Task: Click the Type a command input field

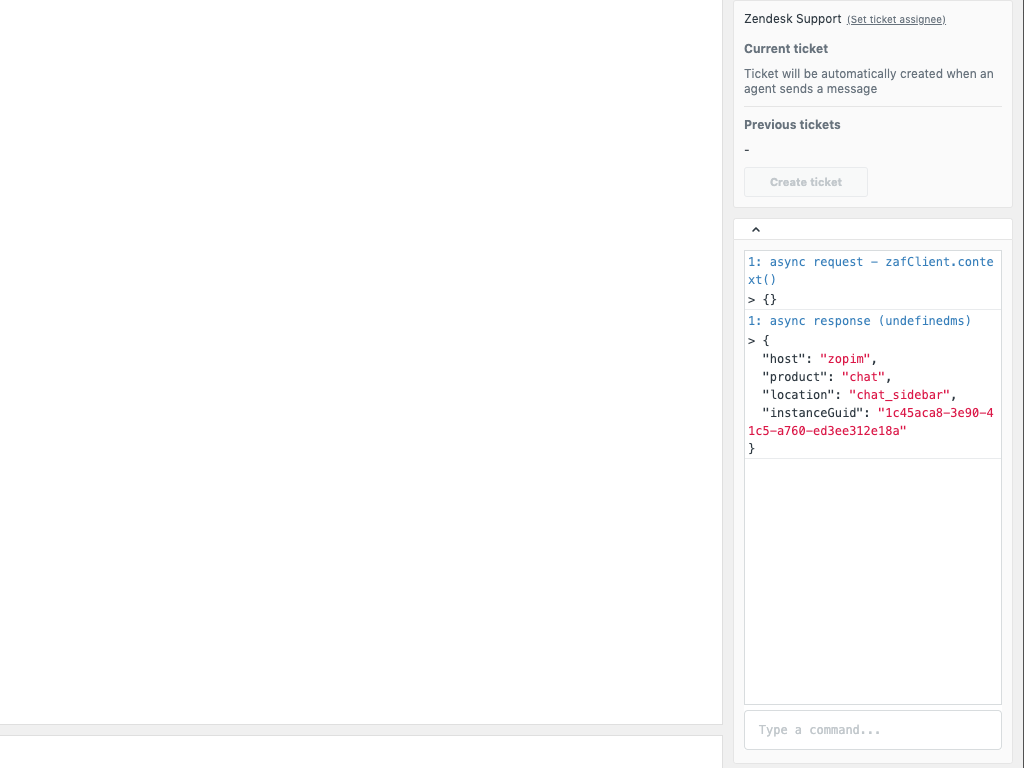Action: coord(872,730)
